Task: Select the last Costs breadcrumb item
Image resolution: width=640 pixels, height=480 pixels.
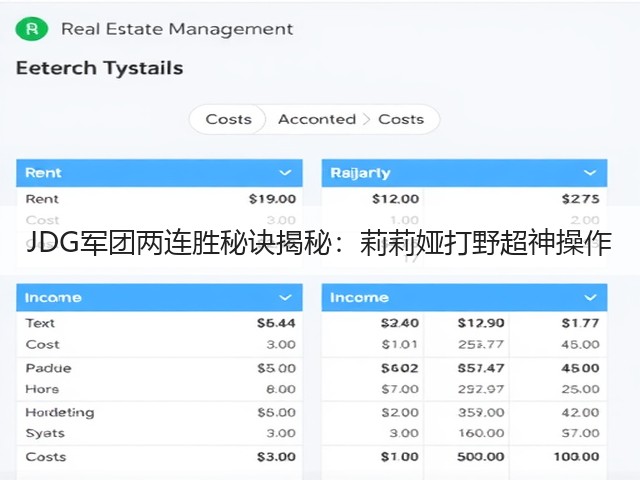Action: (x=401, y=119)
